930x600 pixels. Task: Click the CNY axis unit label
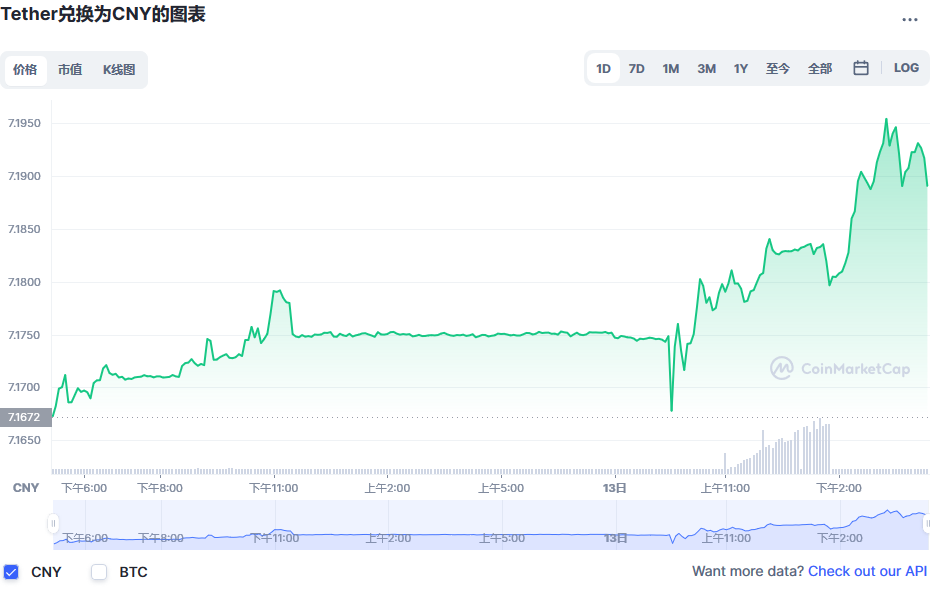[x=26, y=488]
